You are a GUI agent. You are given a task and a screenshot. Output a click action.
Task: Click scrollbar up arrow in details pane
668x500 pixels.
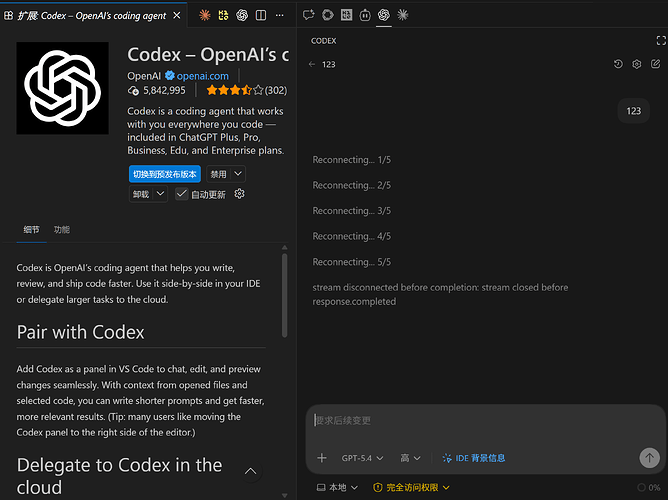pyautogui.click(x=284, y=247)
